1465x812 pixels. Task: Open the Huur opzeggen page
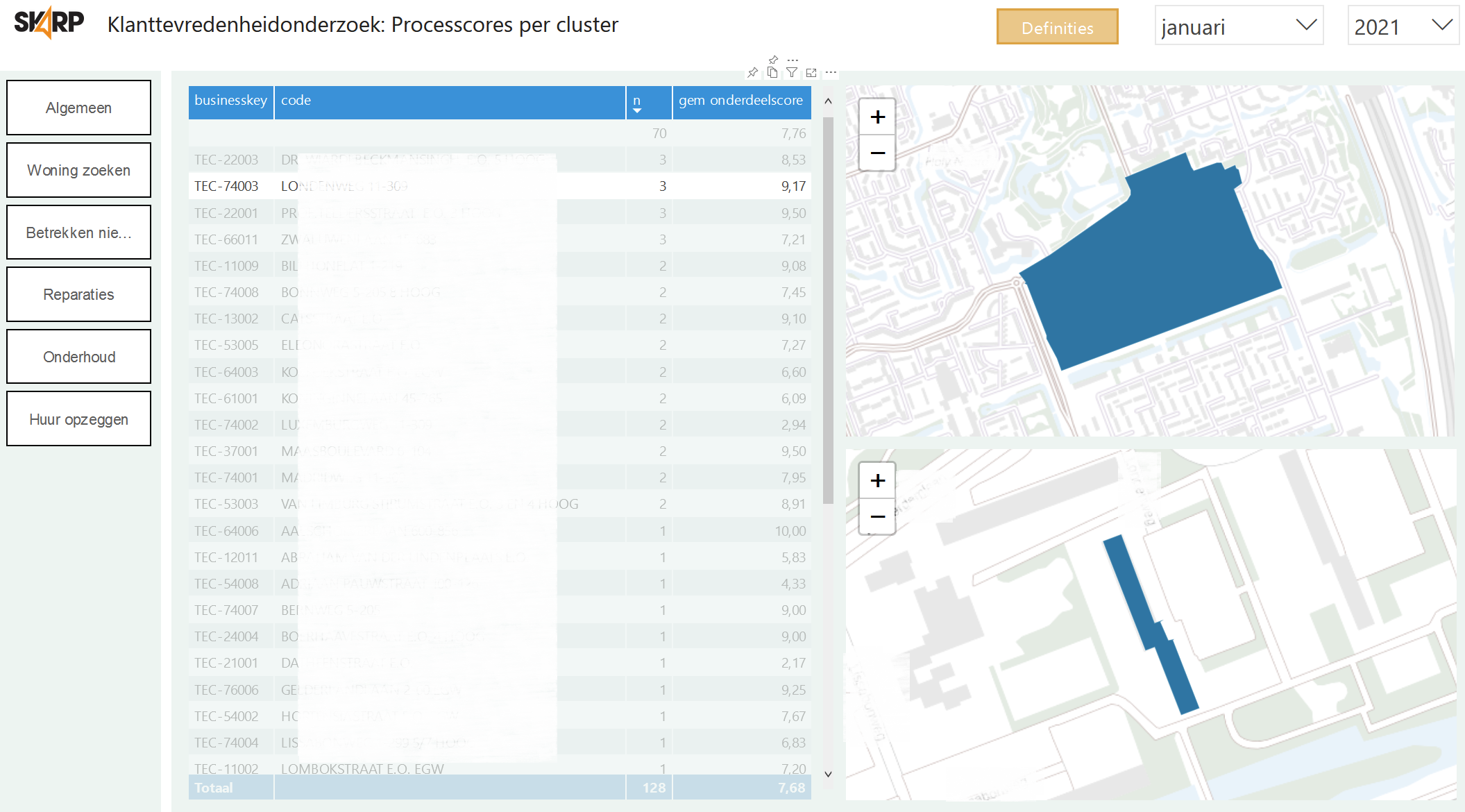tap(78, 419)
